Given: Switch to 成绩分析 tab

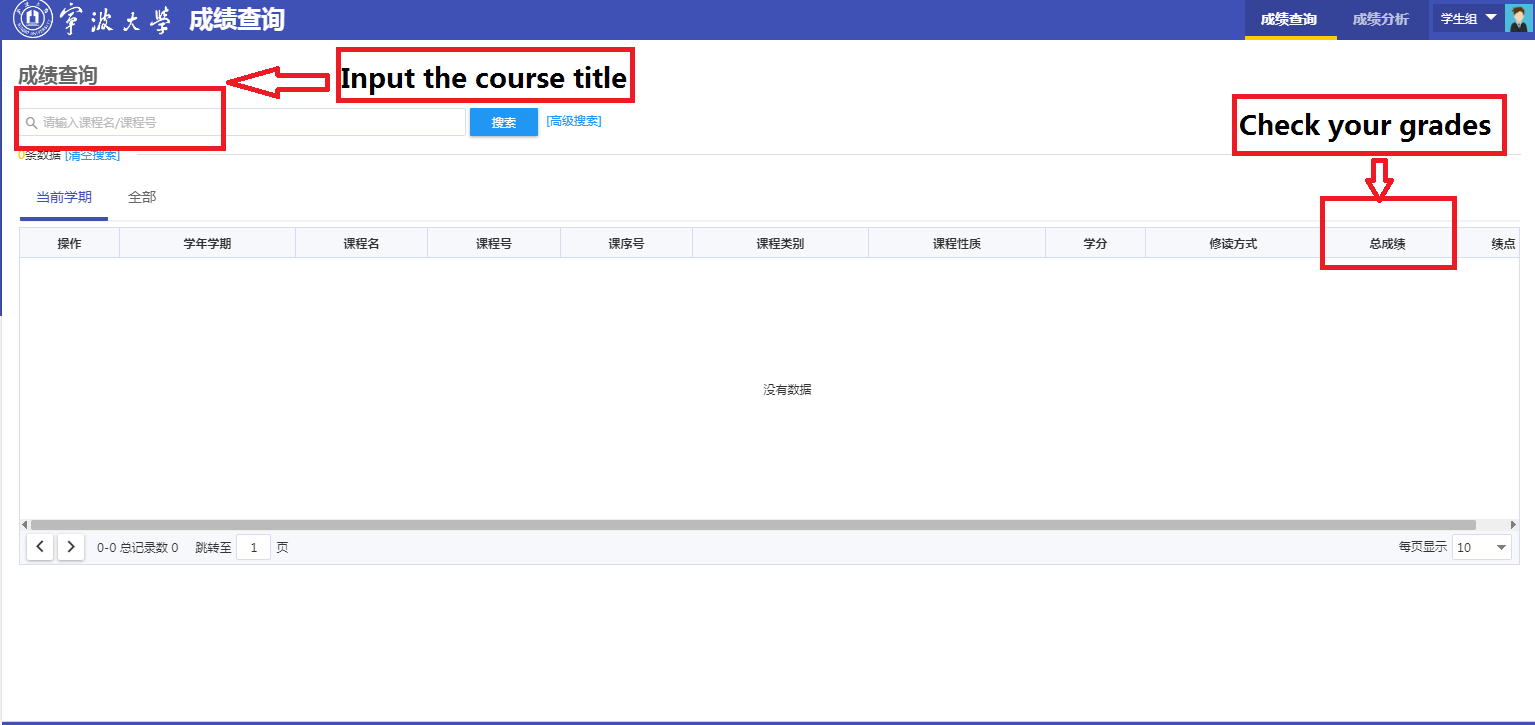Looking at the screenshot, I should point(1380,19).
